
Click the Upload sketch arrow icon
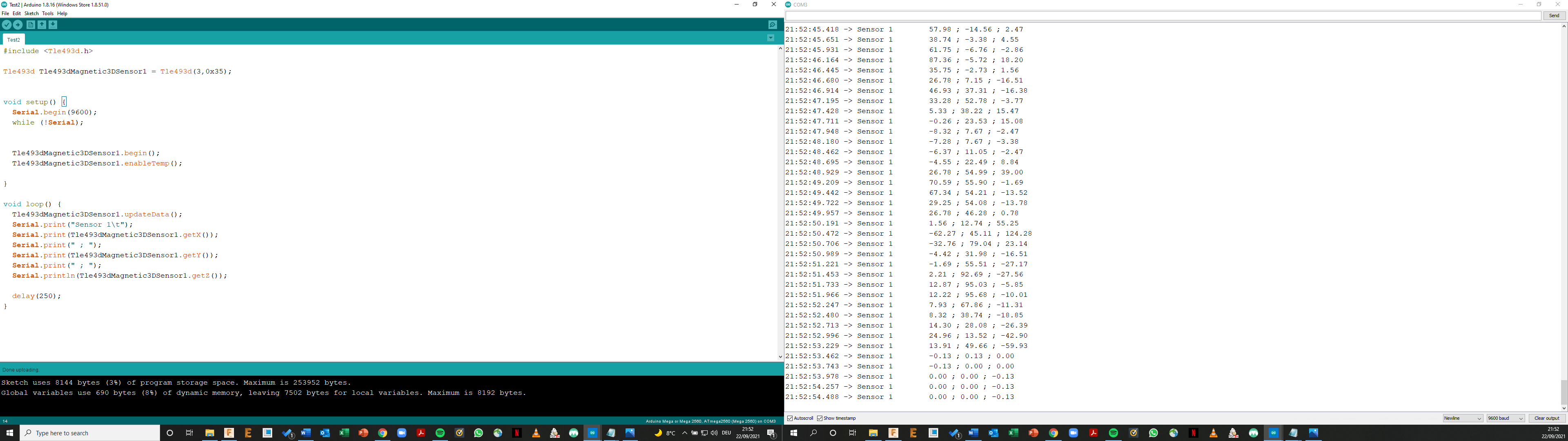coord(18,25)
